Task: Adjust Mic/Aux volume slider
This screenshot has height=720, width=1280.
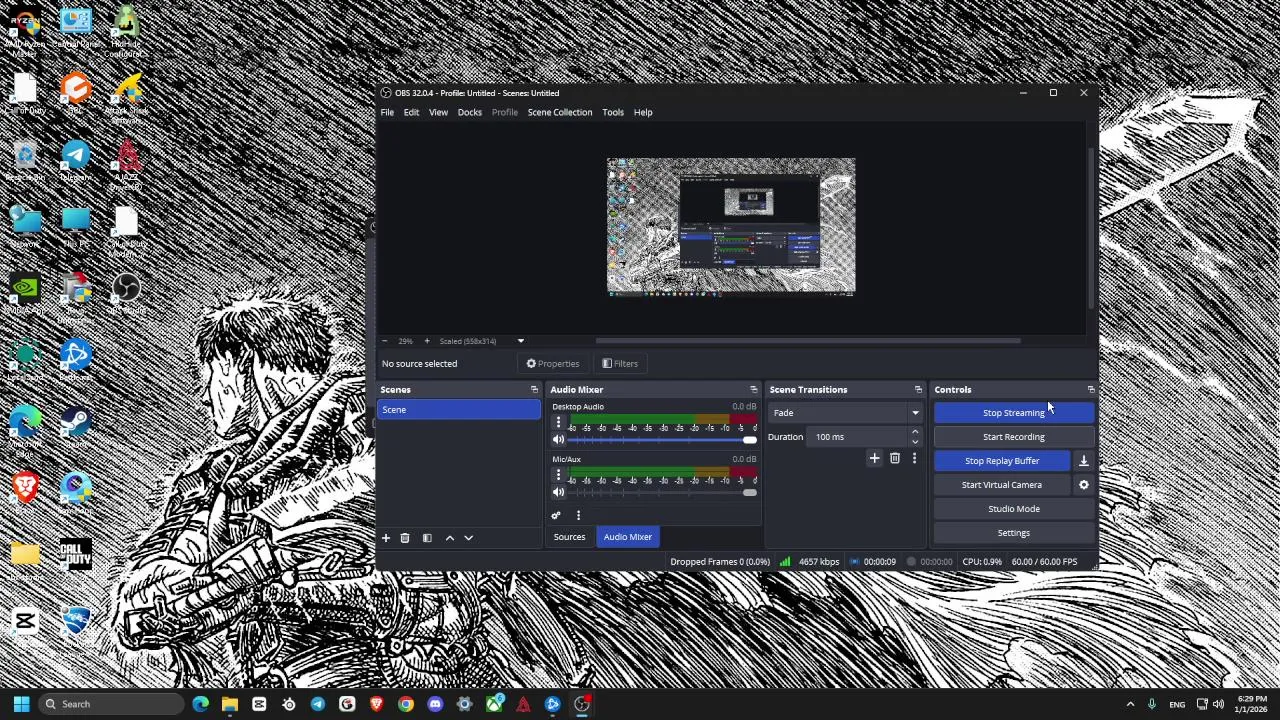Action: 663,493
